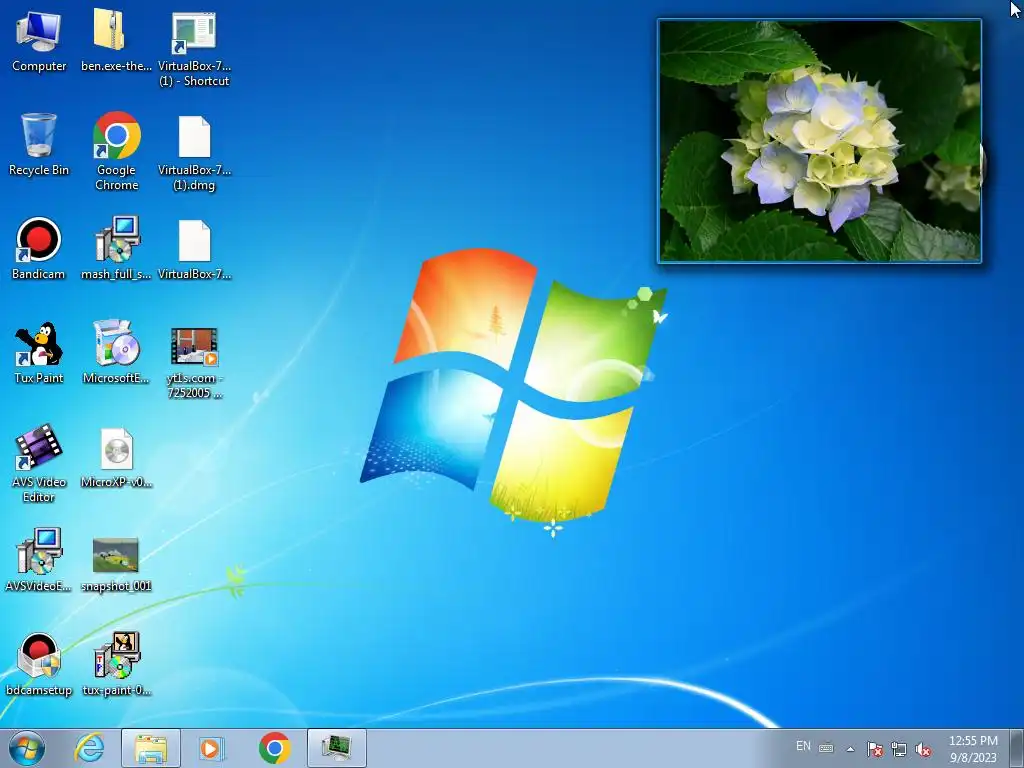Click the EN language indicator
This screenshot has width=1024, height=768.
pos(803,746)
